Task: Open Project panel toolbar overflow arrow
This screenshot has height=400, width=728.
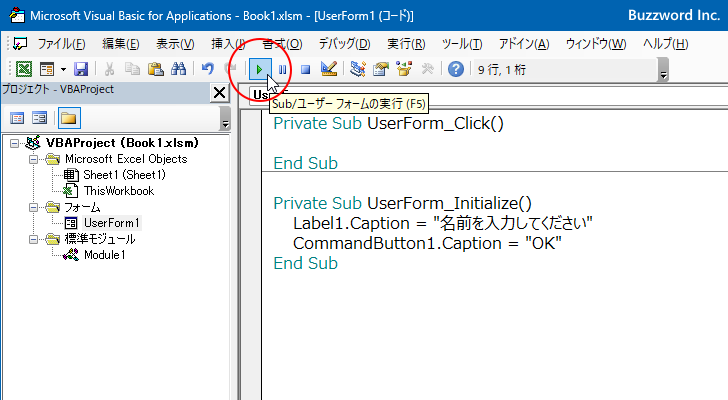Action: click(225, 118)
